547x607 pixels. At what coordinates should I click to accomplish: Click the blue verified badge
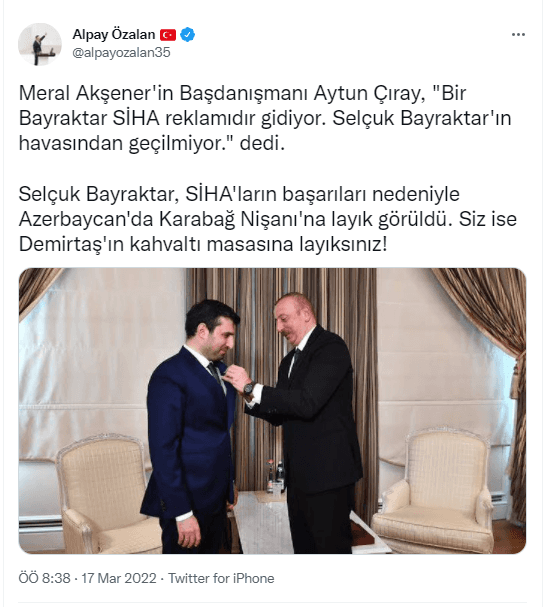(x=188, y=35)
